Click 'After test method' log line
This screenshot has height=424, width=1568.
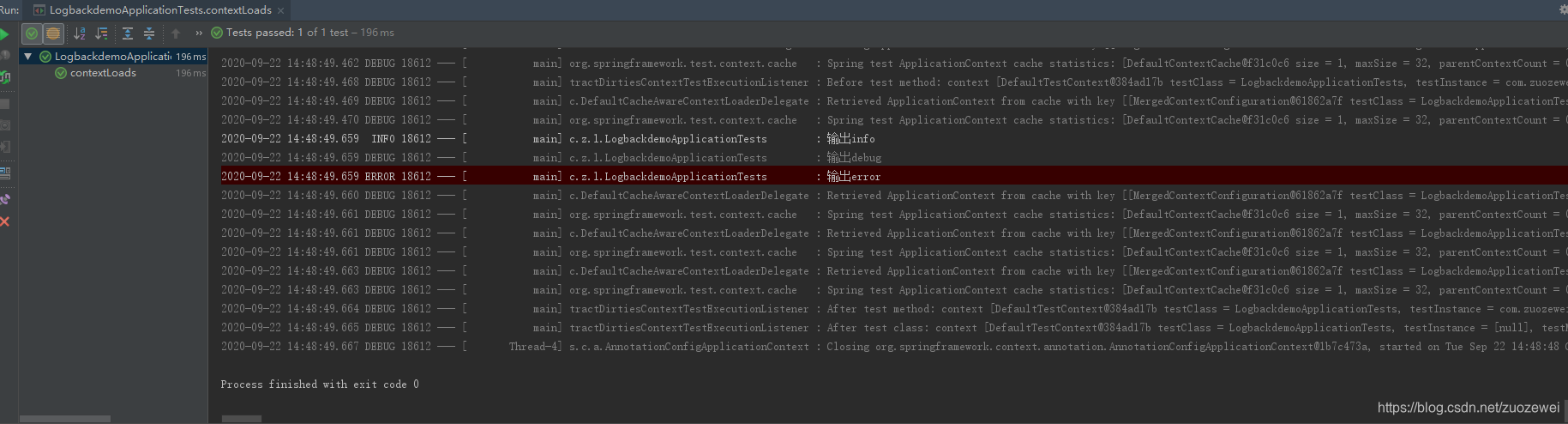[894, 309]
